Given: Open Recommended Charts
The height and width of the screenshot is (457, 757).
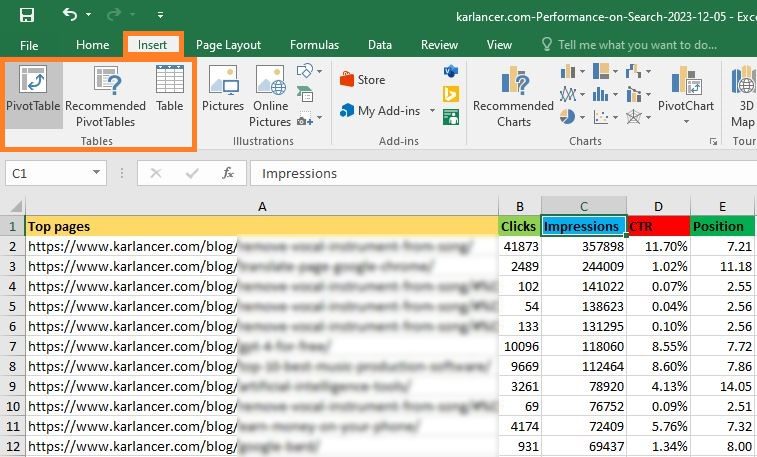Looking at the screenshot, I should [x=514, y=97].
